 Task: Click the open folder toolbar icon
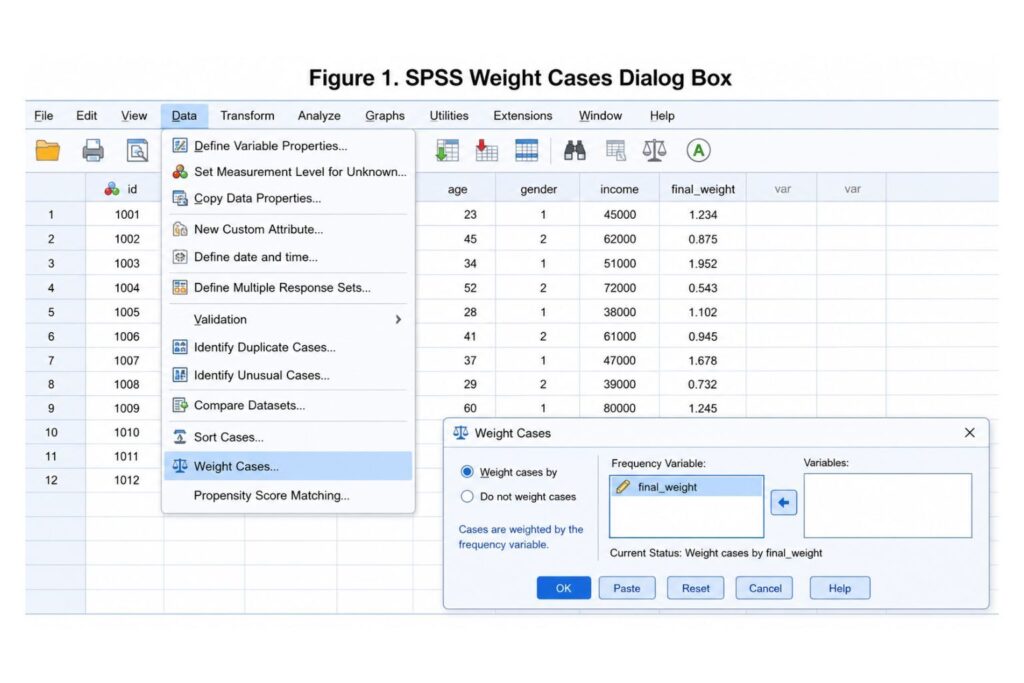coord(48,151)
